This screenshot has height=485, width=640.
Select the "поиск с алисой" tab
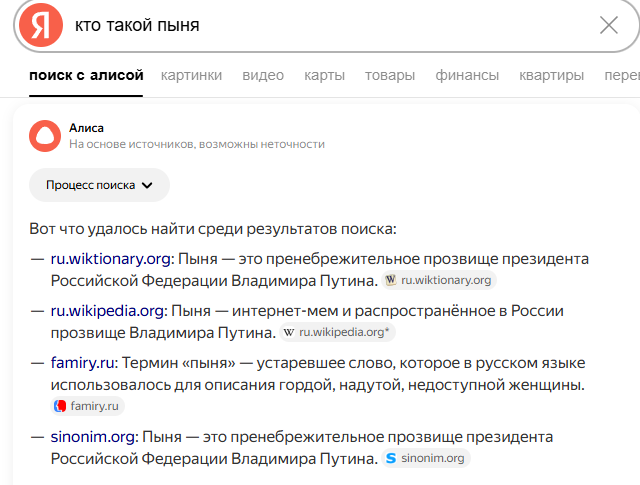pyautogui.click(x=87, y=75)
